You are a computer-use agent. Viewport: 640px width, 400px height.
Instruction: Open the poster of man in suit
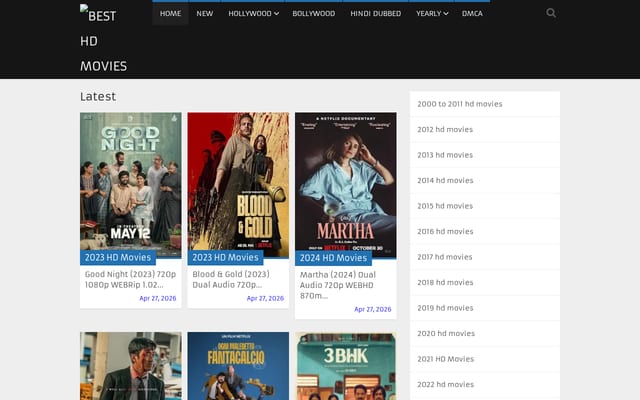click(131, 366)
